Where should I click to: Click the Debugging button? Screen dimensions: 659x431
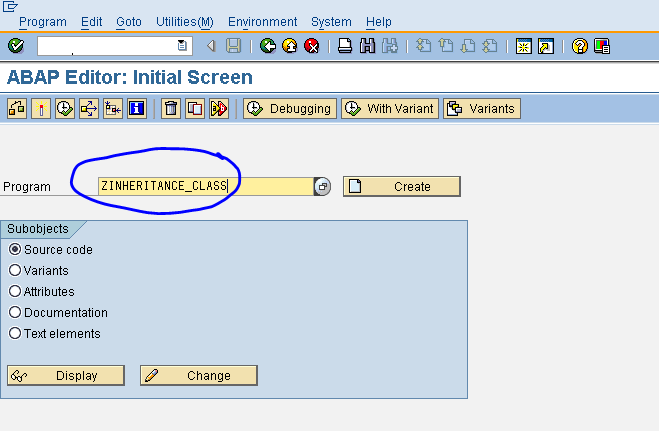pos(290,109)
